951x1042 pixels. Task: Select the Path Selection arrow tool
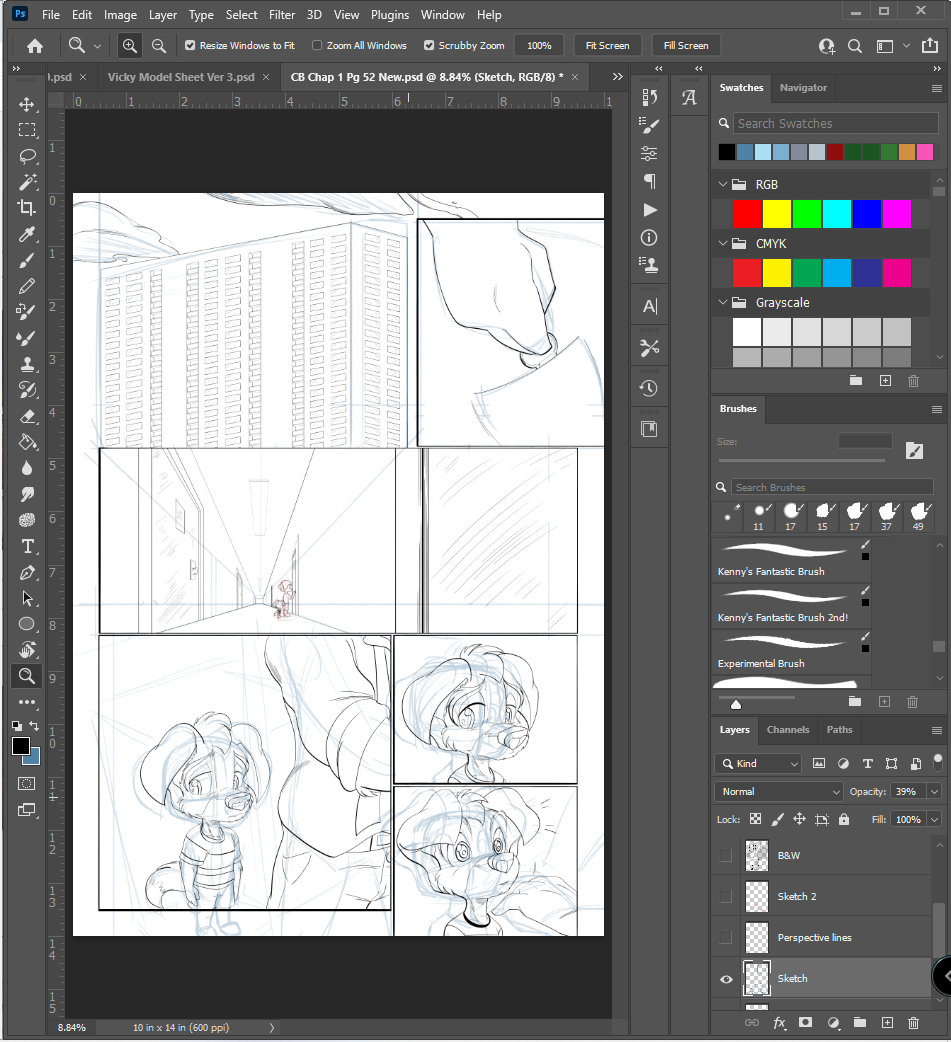(27, 599)
